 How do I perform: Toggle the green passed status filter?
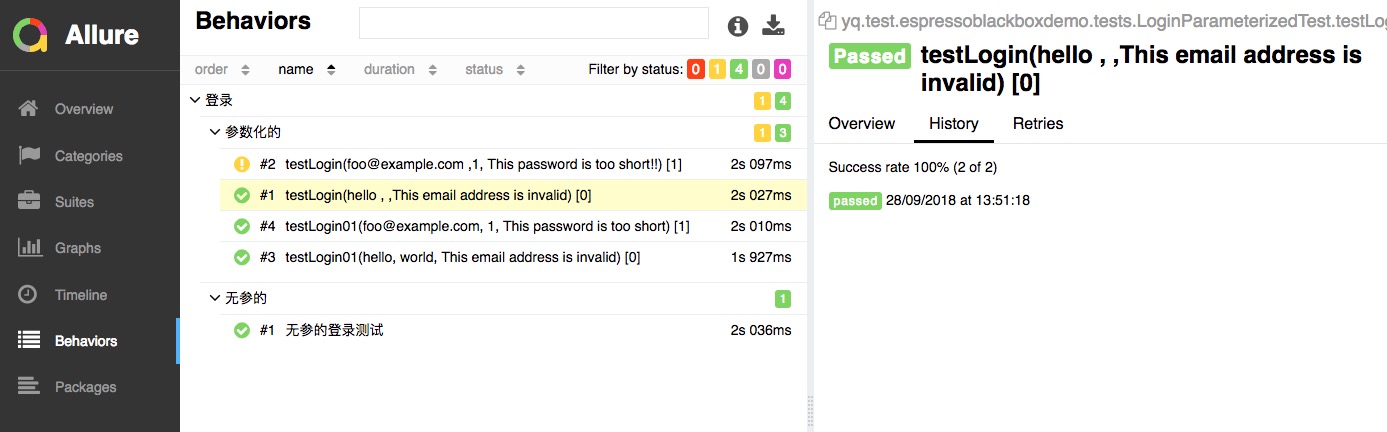739,69
